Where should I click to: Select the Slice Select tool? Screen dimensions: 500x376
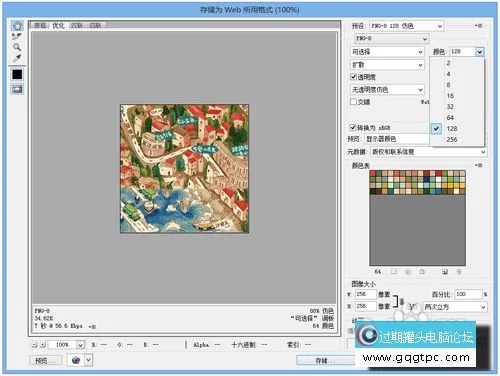(17, 36)
